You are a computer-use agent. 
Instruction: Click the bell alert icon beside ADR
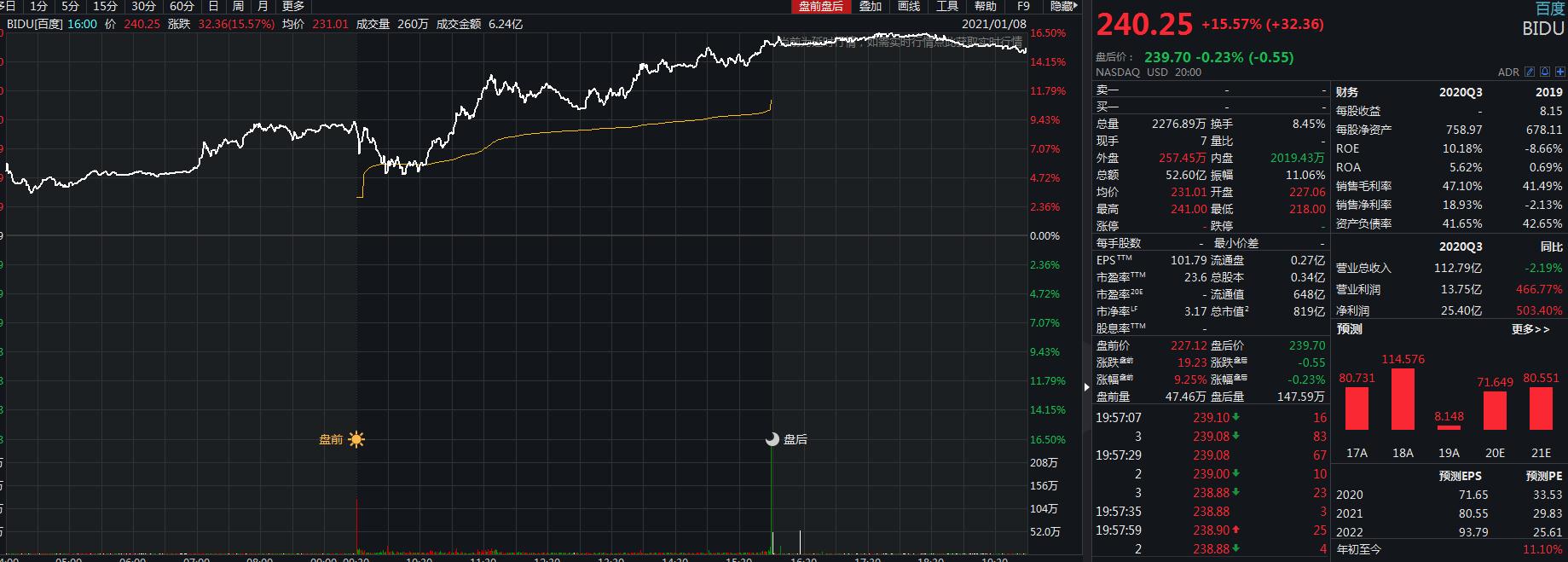tap(1545, 72)
